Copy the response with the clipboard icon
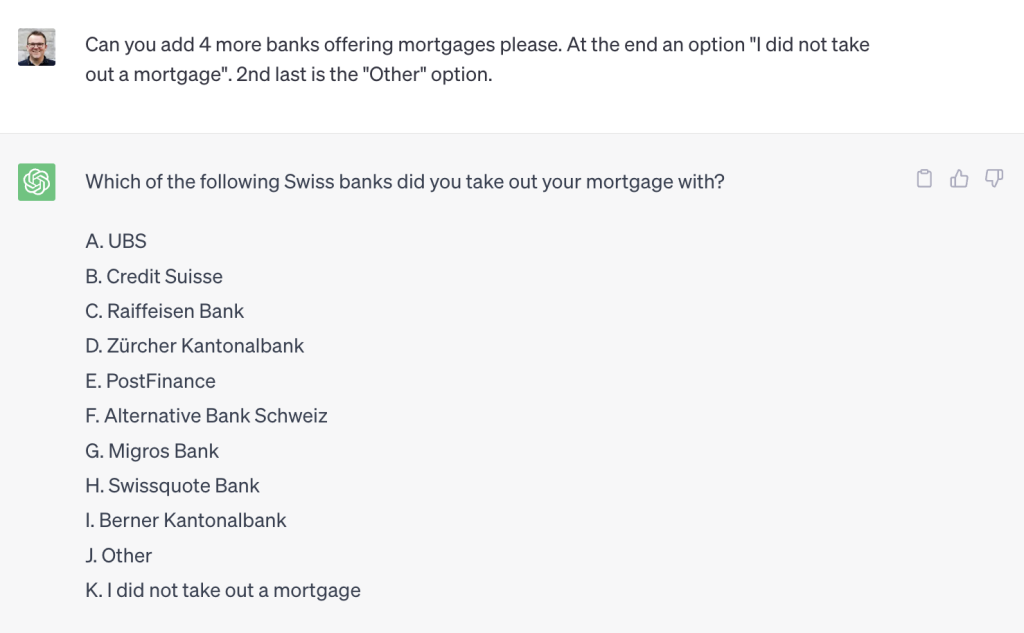 click(x=924, y=178)
